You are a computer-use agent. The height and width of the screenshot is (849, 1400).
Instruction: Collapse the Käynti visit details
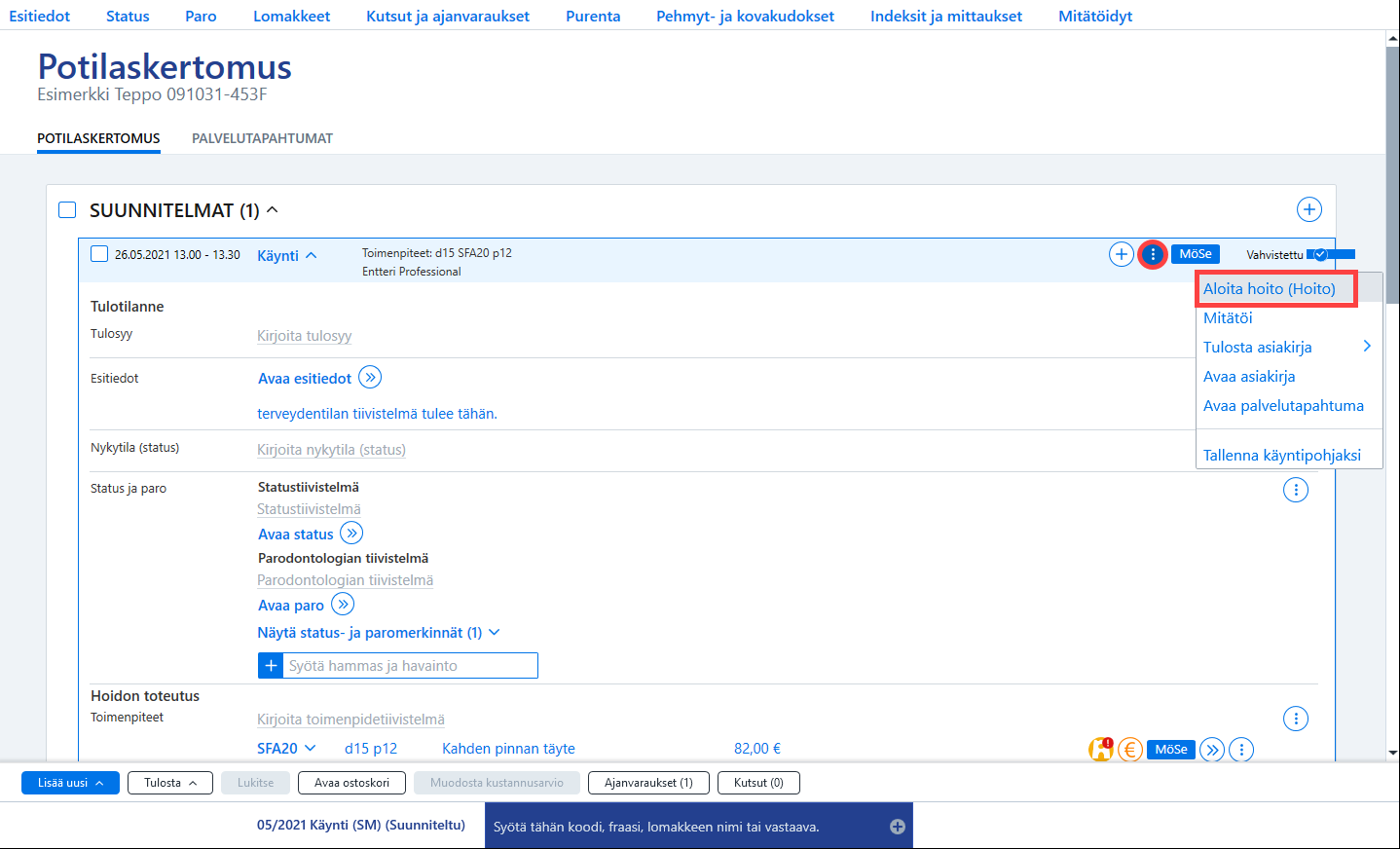312,255
